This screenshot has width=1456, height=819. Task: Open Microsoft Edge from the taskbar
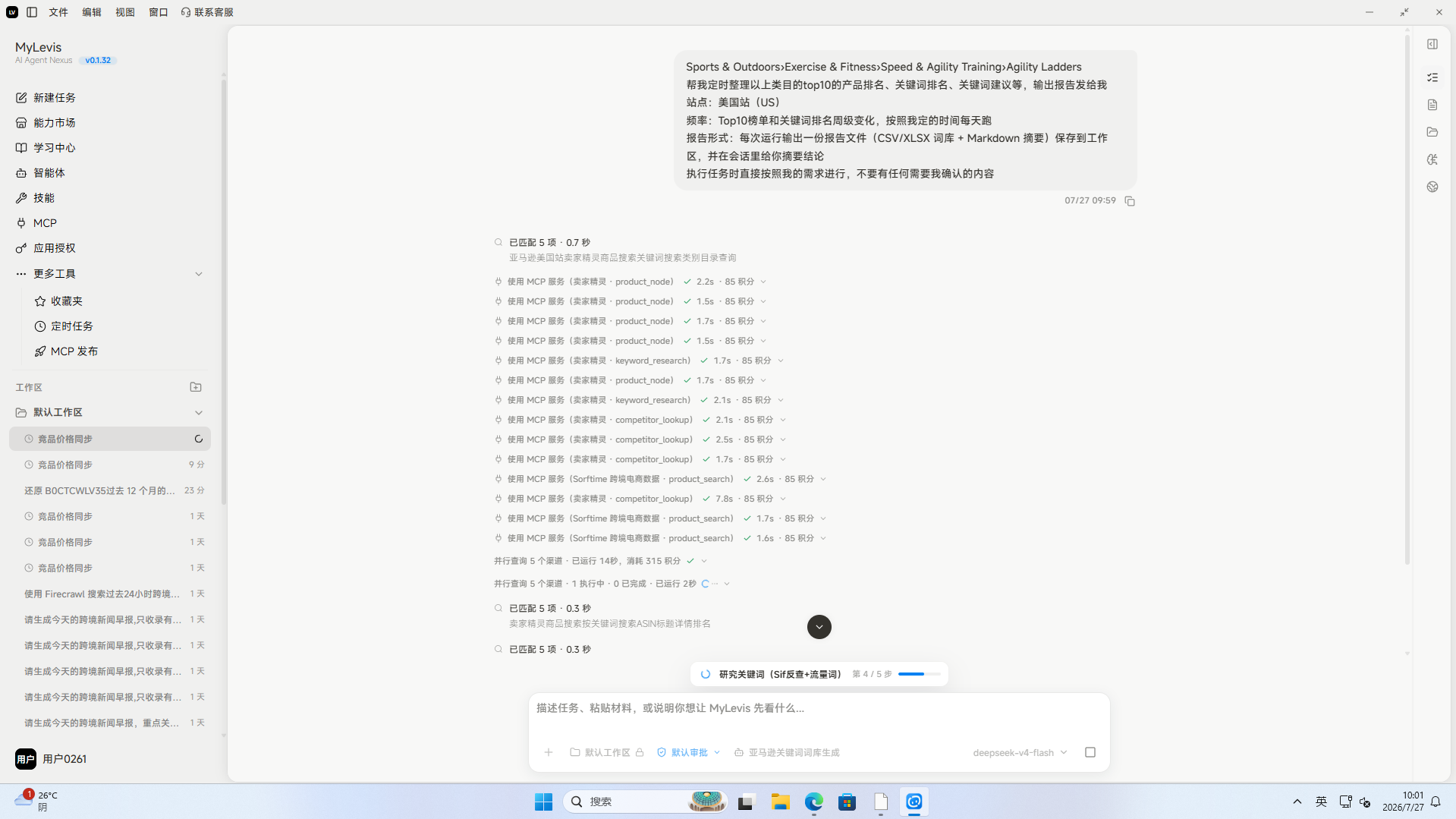pos(814,802)
